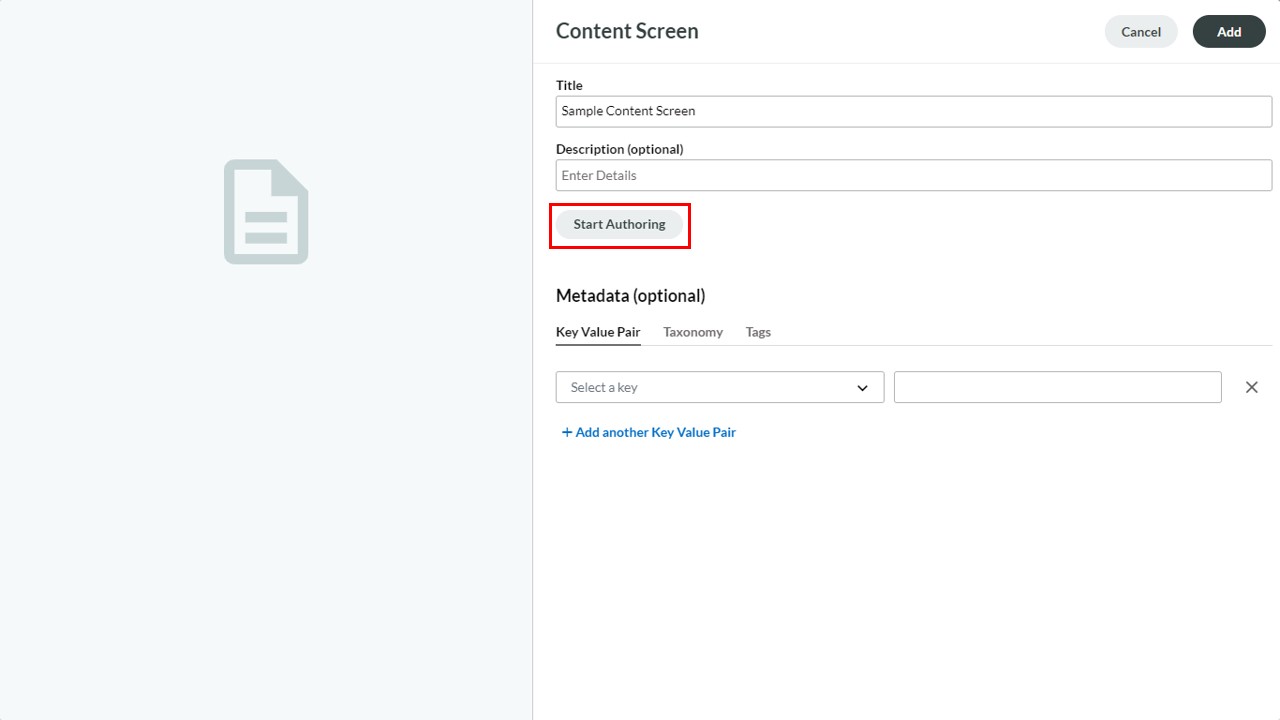Image resolution: width=1280 pixels, height=720 pixels.
Task: Open the Tags tab
Action: tap(758, 332)
